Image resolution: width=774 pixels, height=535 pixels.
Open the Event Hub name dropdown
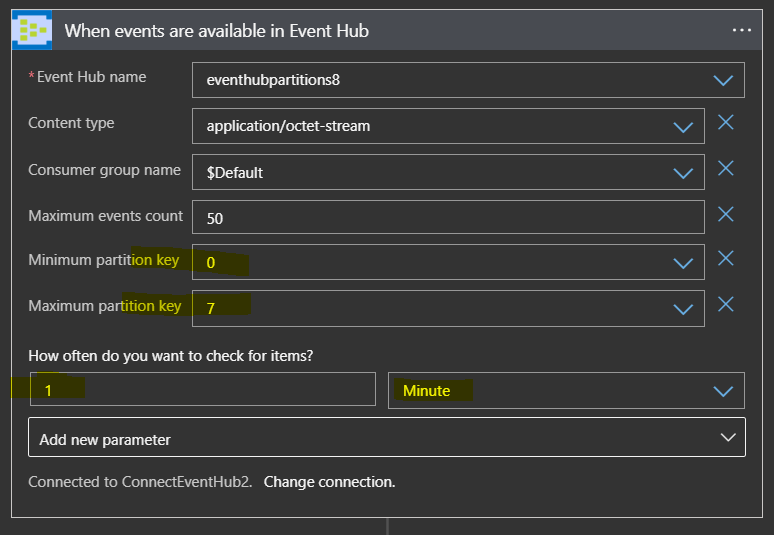pyautogui.click(x=723, y=80)
